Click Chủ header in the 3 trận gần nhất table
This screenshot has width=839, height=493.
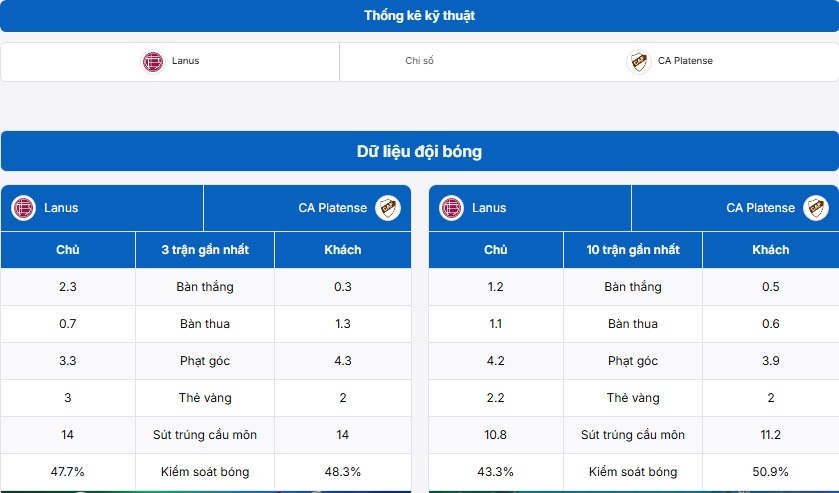click(x=68, y=250)
